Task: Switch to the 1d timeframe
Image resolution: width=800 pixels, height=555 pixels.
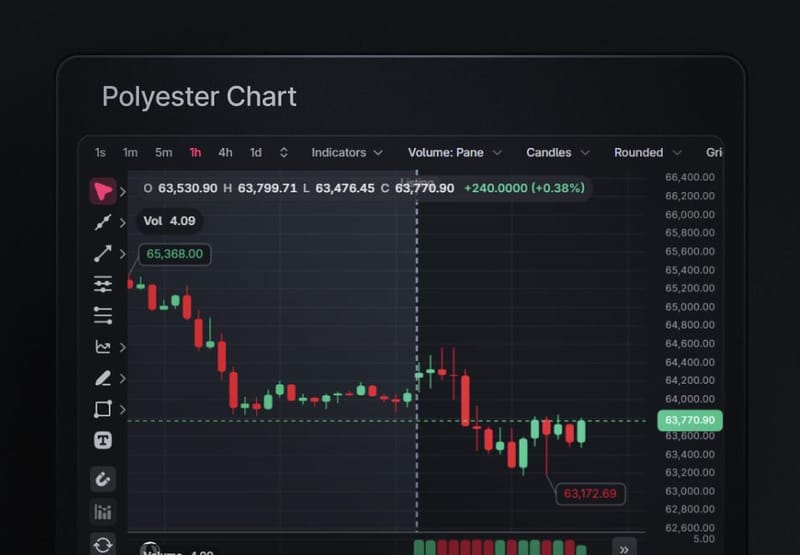Action: (x=255, y=153)
